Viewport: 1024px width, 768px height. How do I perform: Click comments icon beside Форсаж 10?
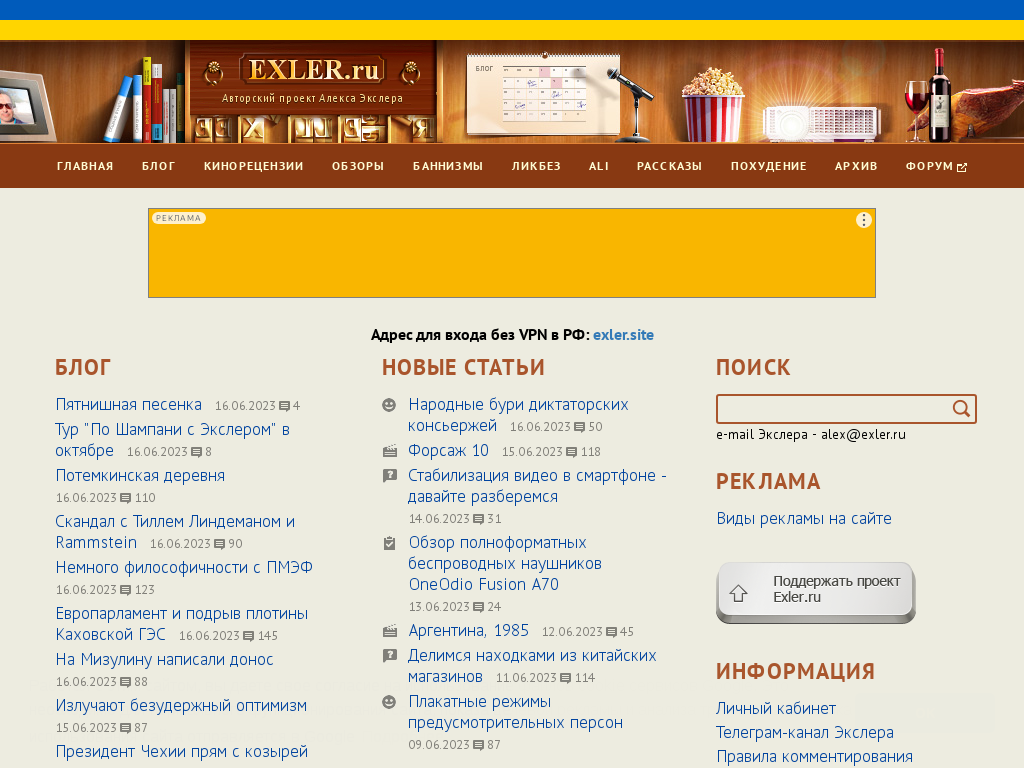(571, 452)
